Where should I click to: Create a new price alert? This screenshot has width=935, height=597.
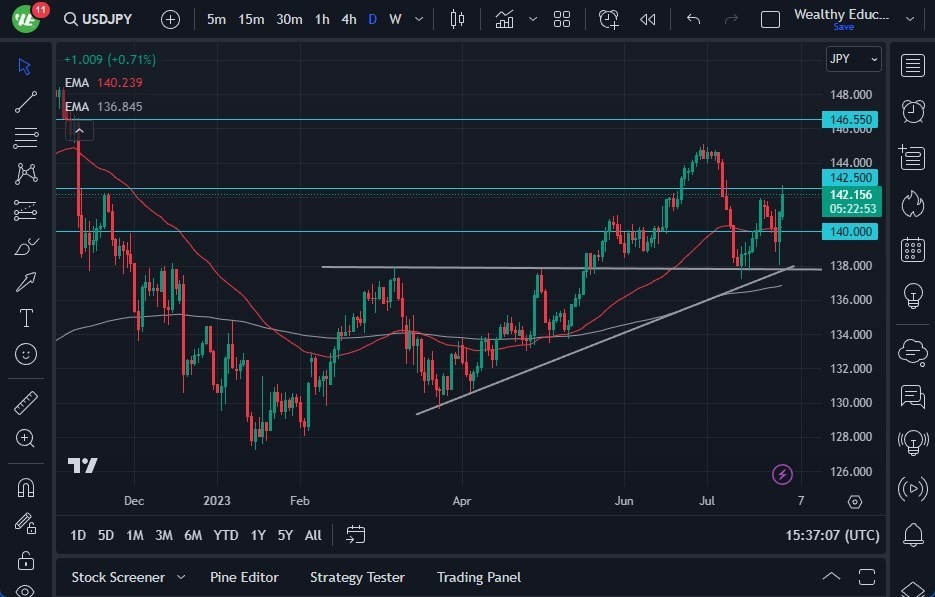click(609, 18)
